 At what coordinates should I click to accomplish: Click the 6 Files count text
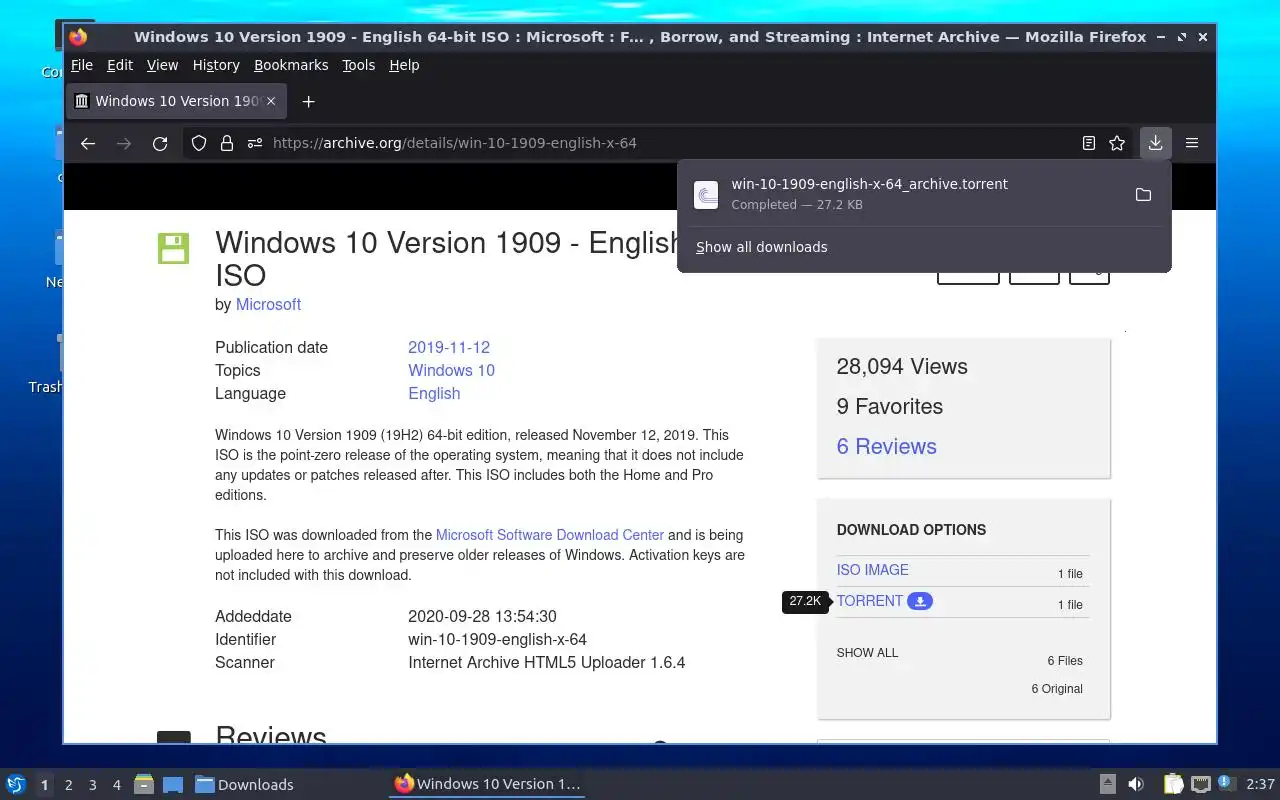1065,661
